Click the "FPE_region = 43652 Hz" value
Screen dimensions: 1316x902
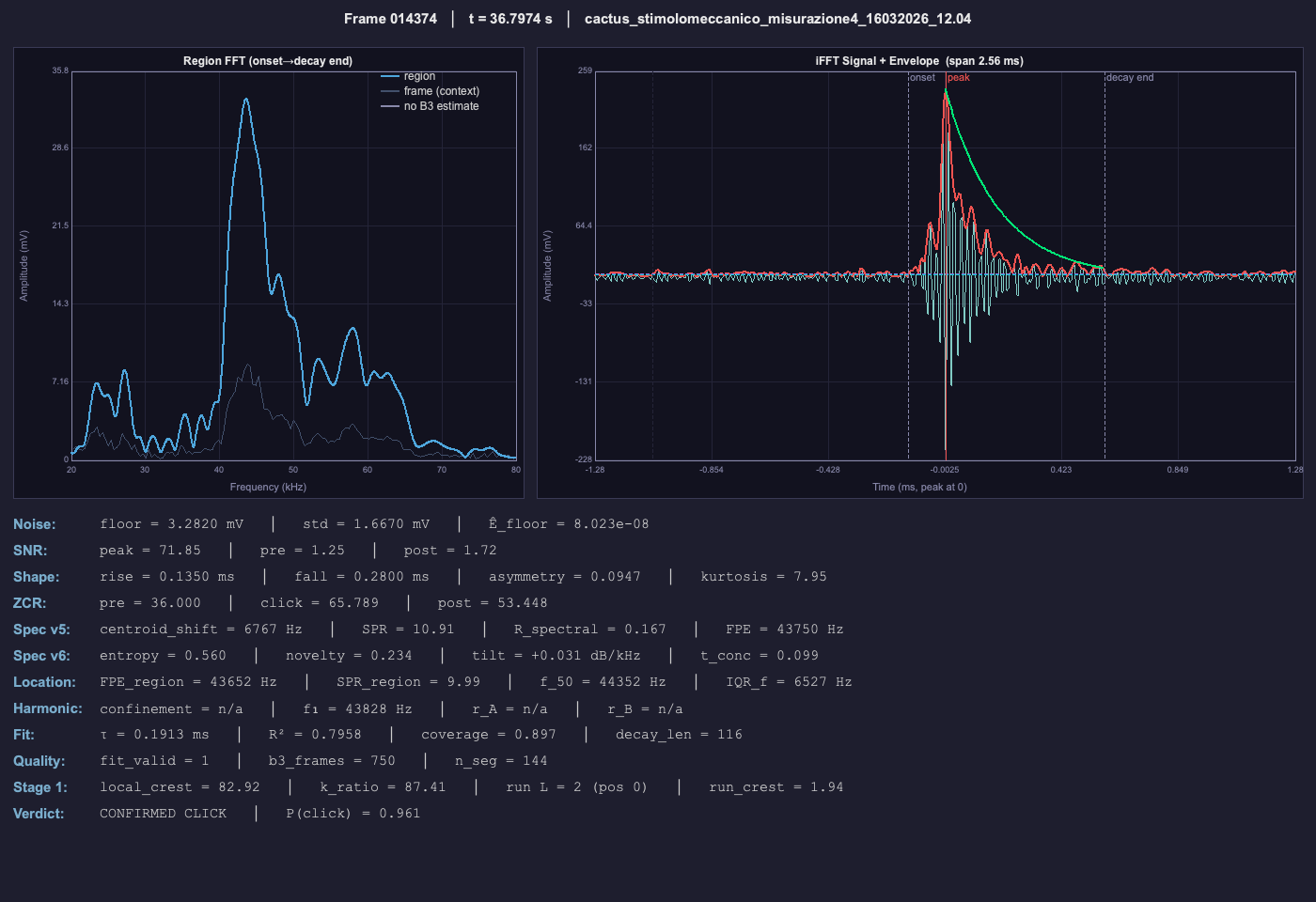189,682
